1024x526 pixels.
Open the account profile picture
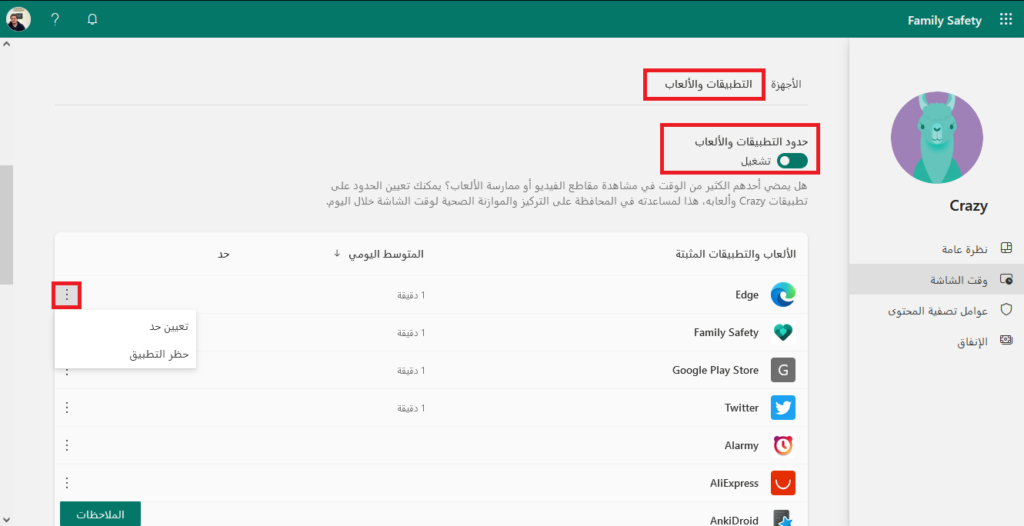pos(18,20)
